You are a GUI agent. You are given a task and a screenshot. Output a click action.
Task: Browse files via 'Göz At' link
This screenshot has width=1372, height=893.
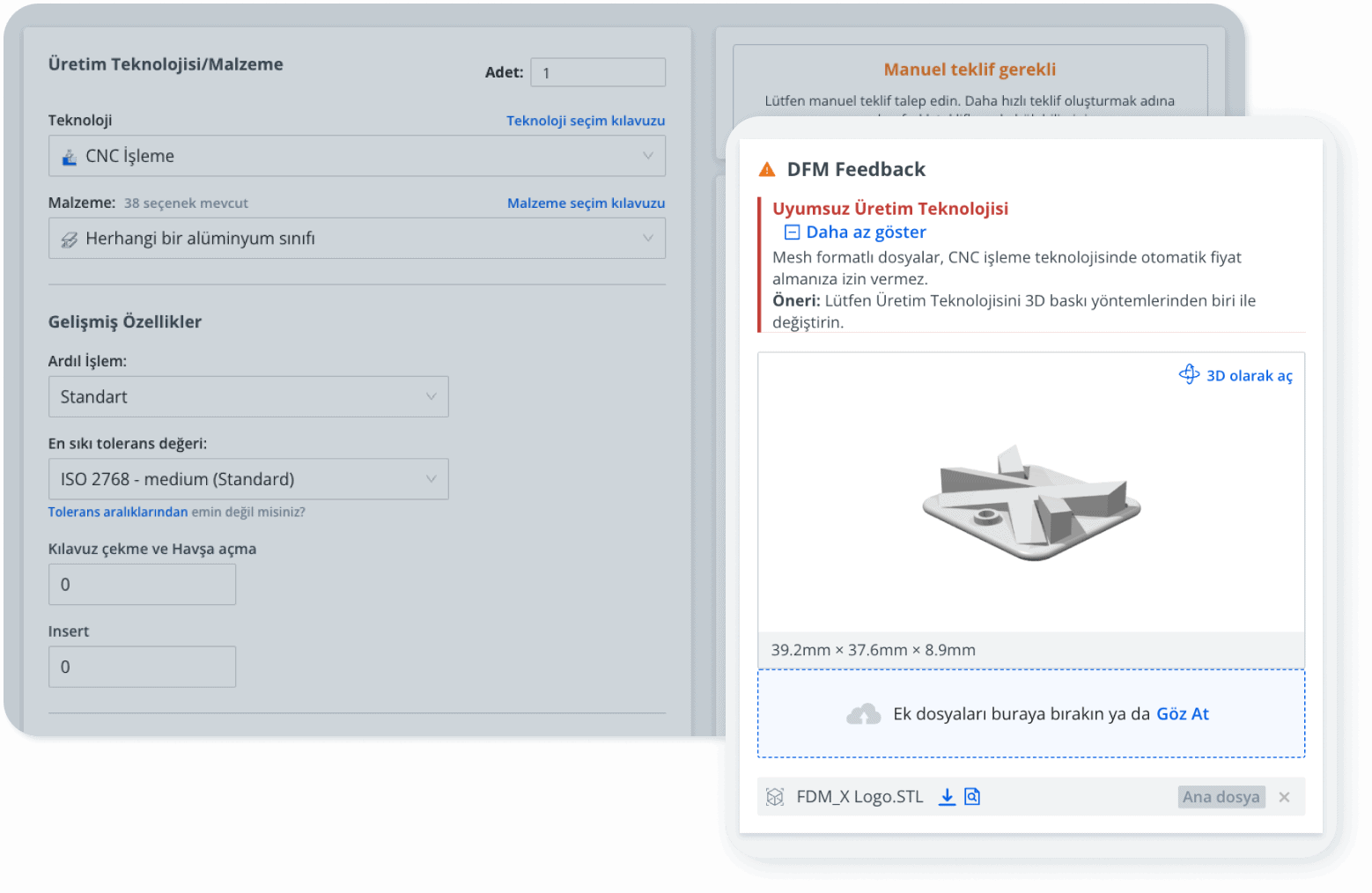click(1182, 714)
